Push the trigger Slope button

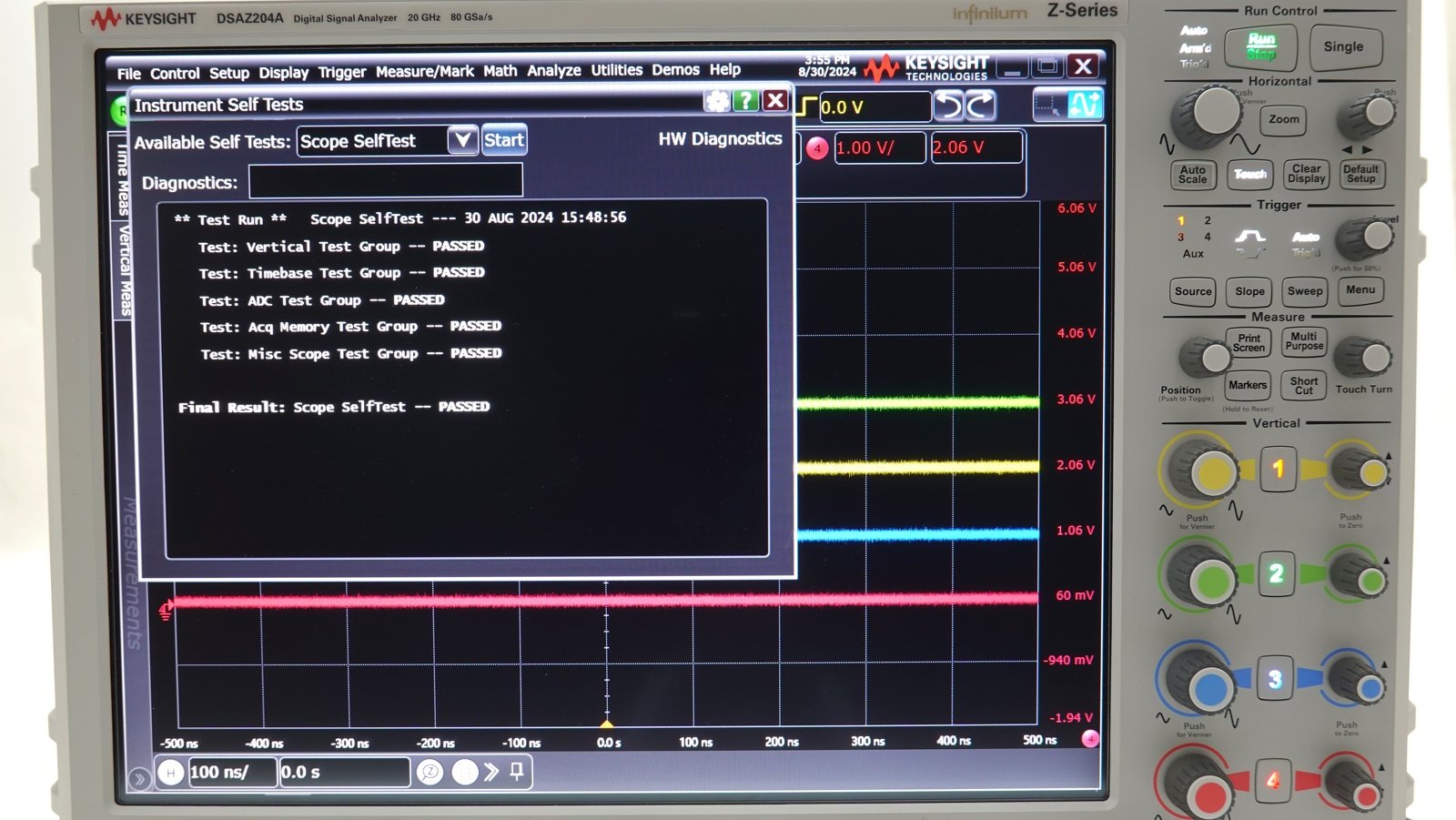[x=1249, y=291]
